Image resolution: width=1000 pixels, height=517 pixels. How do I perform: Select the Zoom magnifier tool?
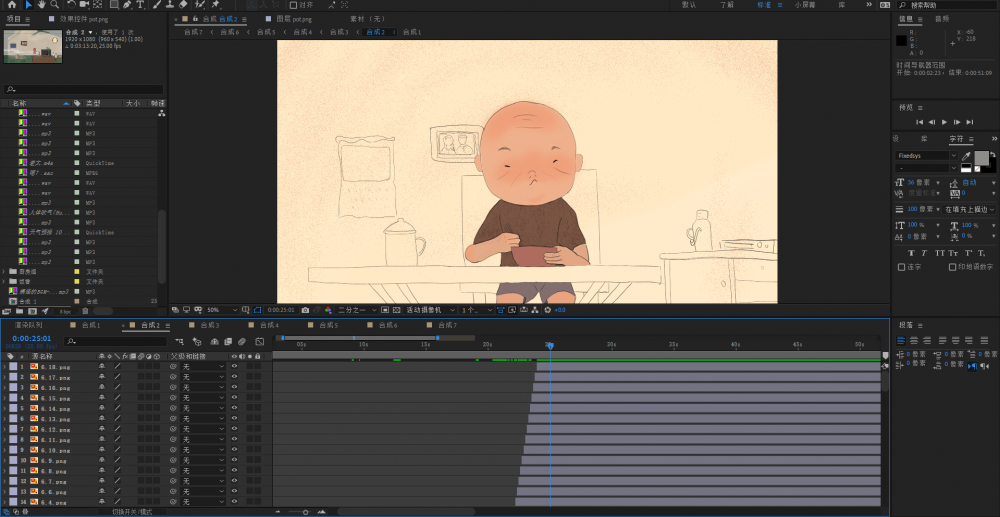(x=55, y=4)
